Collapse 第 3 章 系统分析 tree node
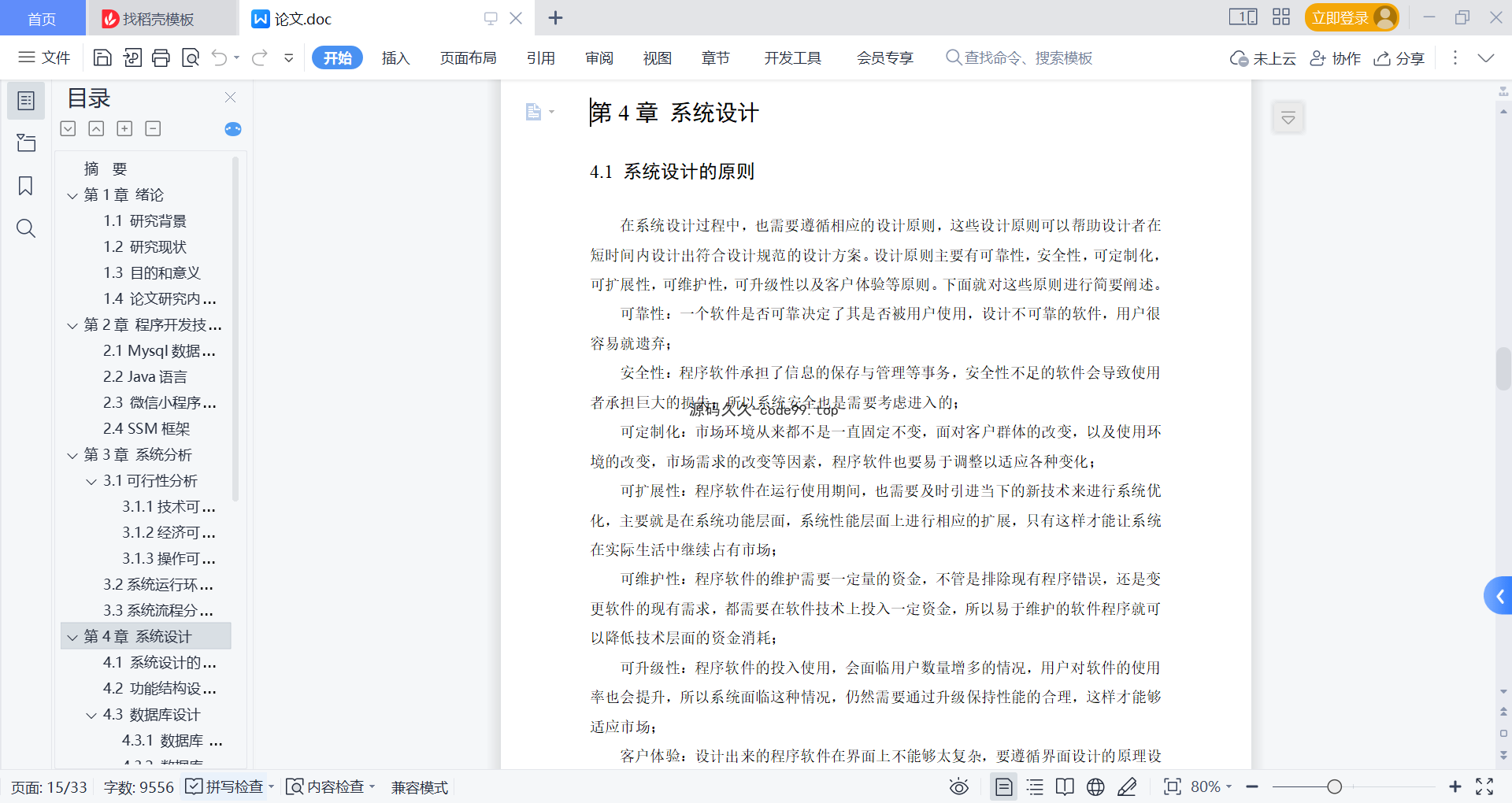Screen dimensions: 1512x803 72,455
